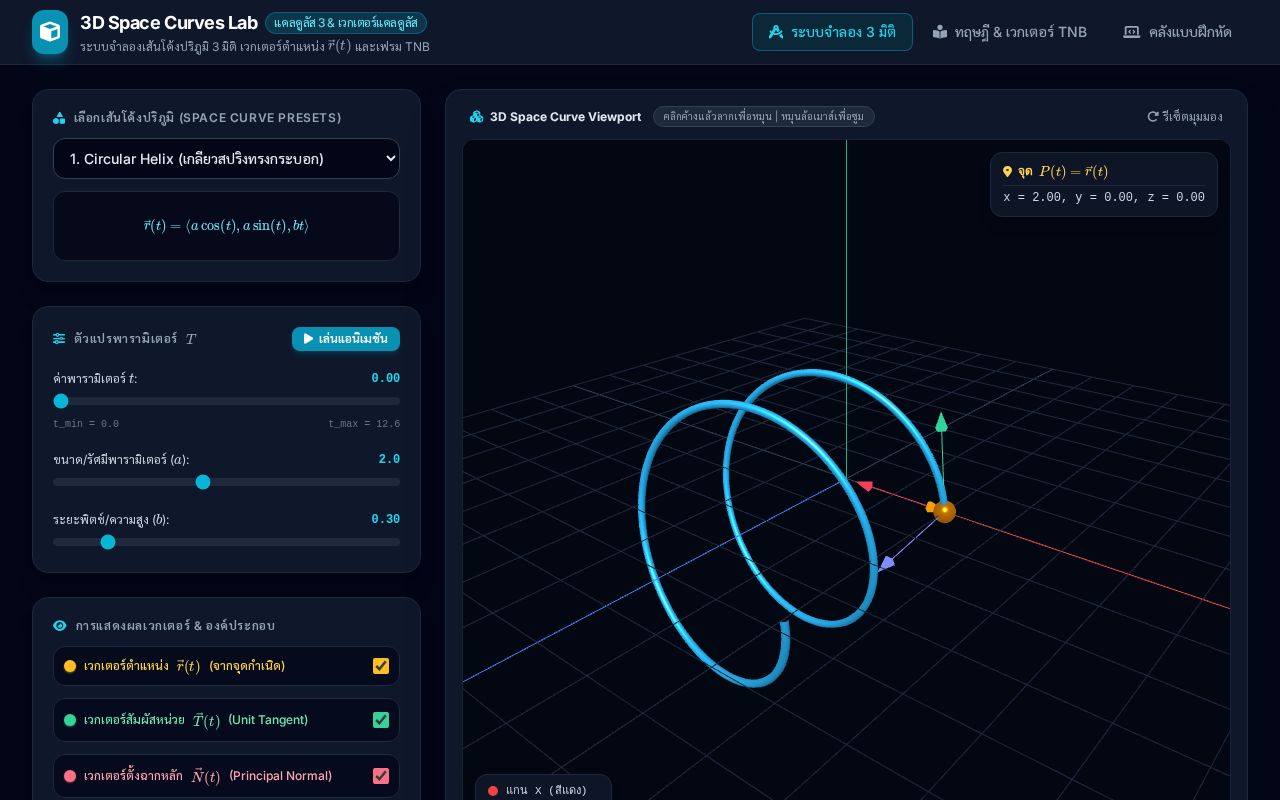
Task: Click the formula r(t) = ⟨a cos(t), a sin(t), bt⟩
Action: [226, 226]
